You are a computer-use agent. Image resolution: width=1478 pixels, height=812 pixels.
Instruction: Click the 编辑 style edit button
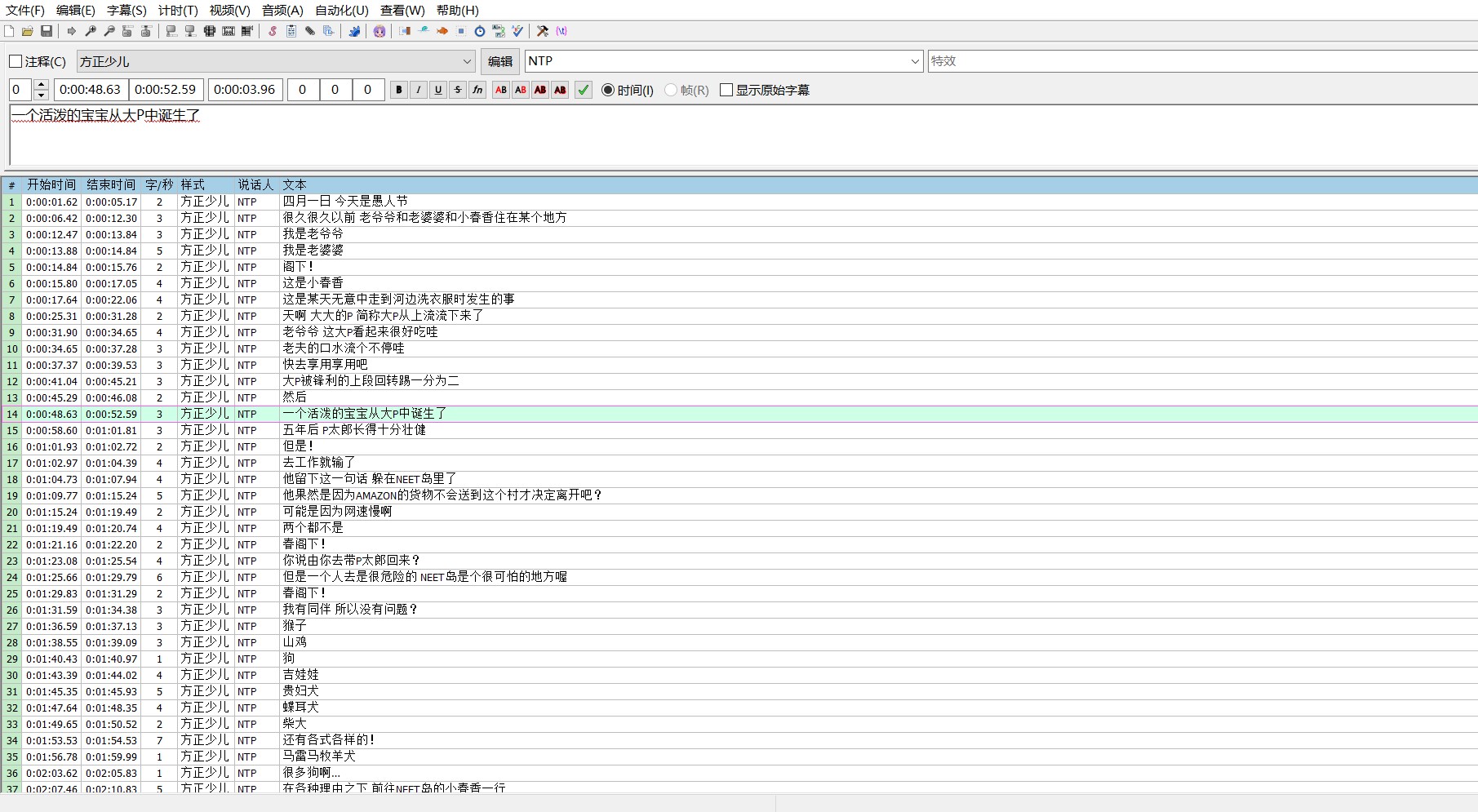point(500,61)
